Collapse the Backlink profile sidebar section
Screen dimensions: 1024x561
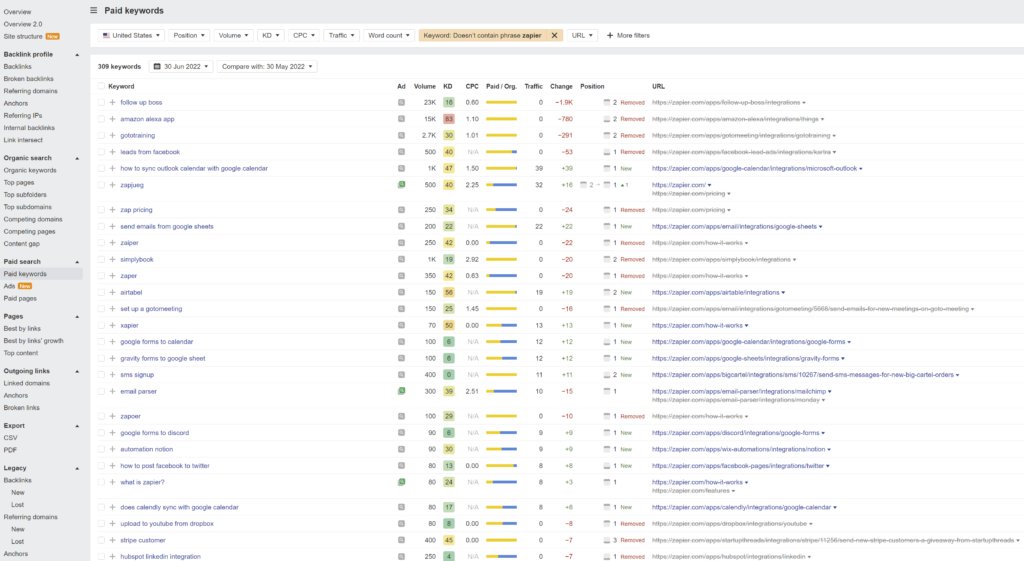77,55
